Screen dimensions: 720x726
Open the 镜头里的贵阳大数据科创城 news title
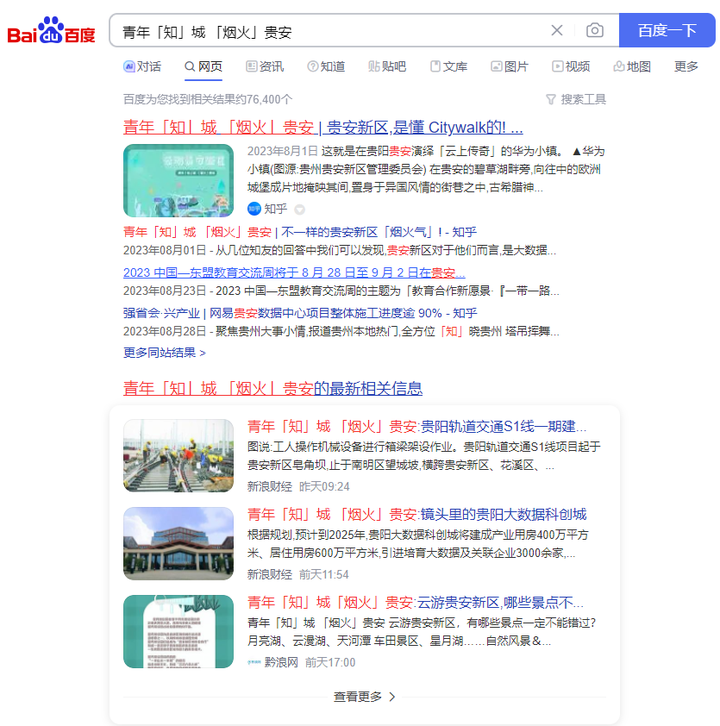417,514
